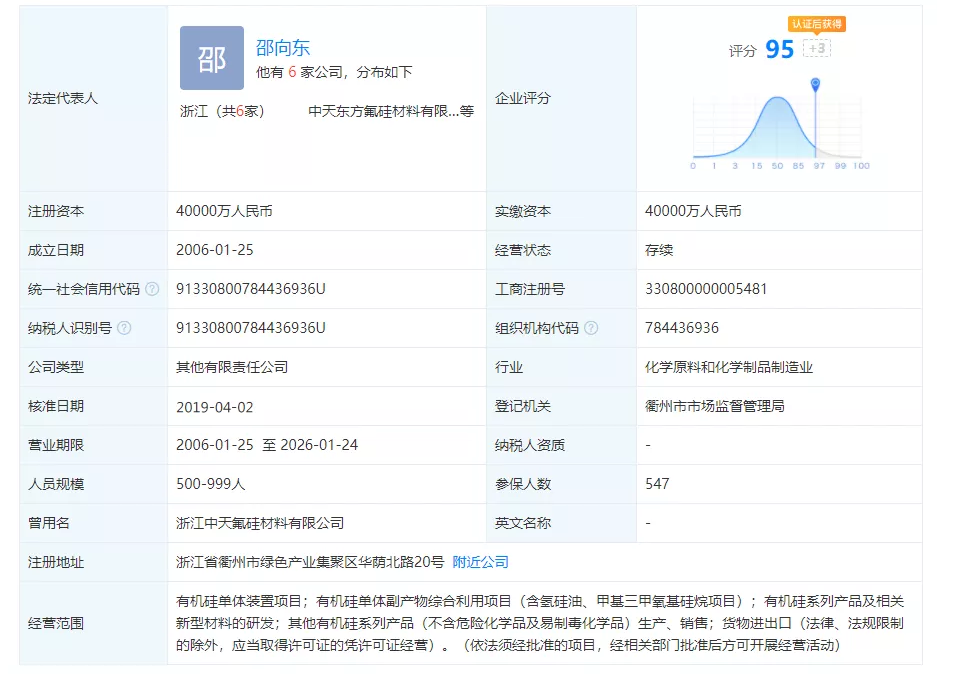Click the 化学原料和化学制品制造业 industry value
This screenshot has width=971, height=674.
(729, 367)
